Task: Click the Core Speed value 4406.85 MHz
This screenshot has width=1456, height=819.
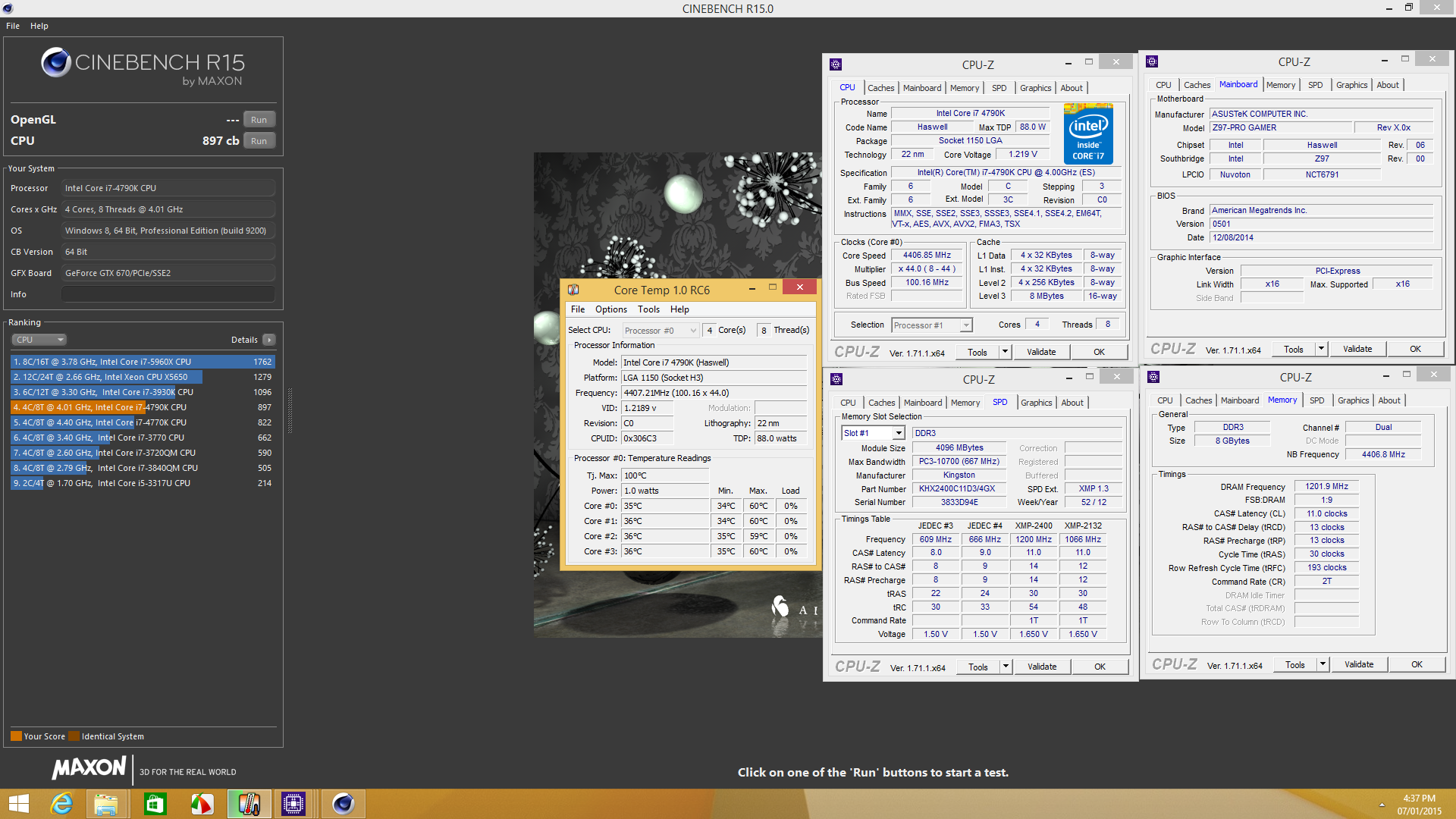Action: (x=927, y=256)
